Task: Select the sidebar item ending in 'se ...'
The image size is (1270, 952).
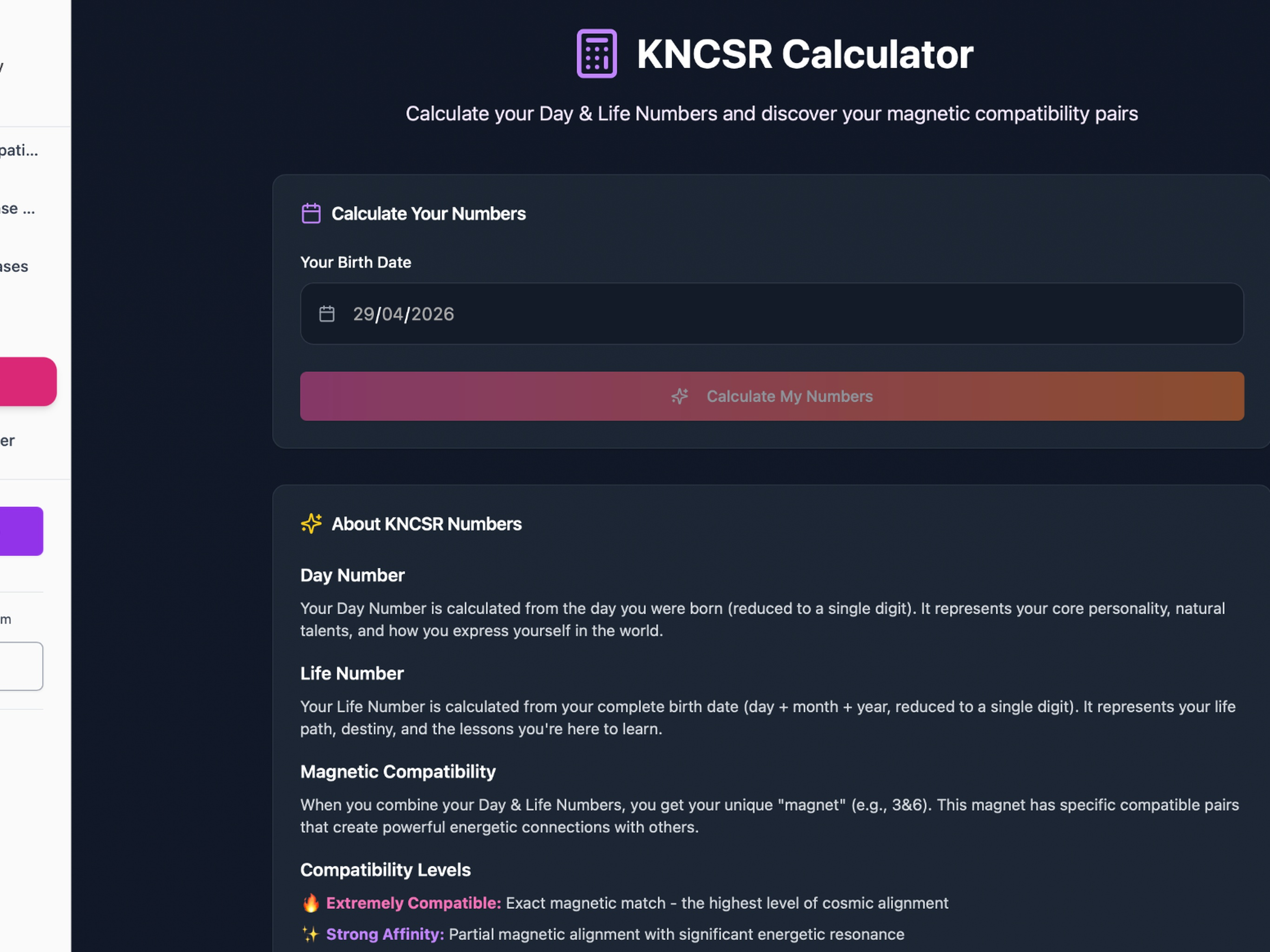Action: [x=17, y=208]
